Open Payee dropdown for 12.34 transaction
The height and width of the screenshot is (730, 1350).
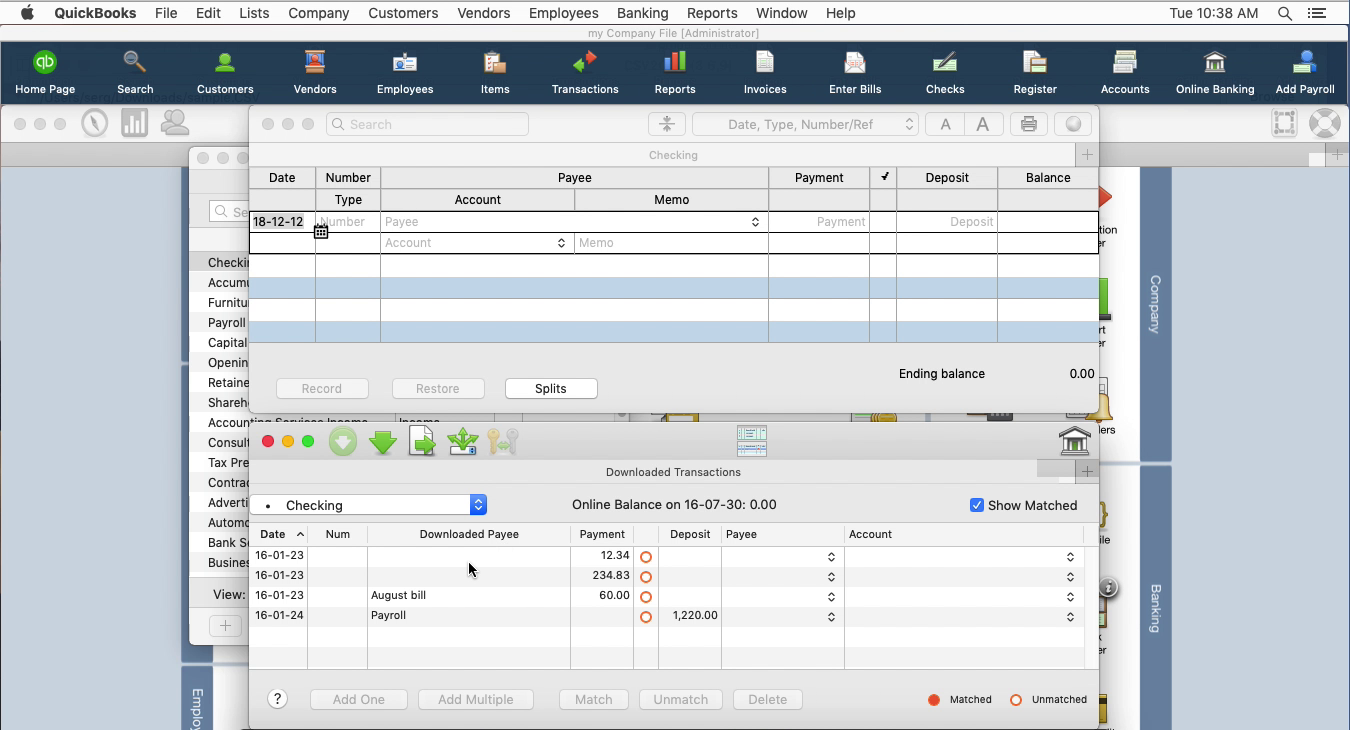(831, 557)
